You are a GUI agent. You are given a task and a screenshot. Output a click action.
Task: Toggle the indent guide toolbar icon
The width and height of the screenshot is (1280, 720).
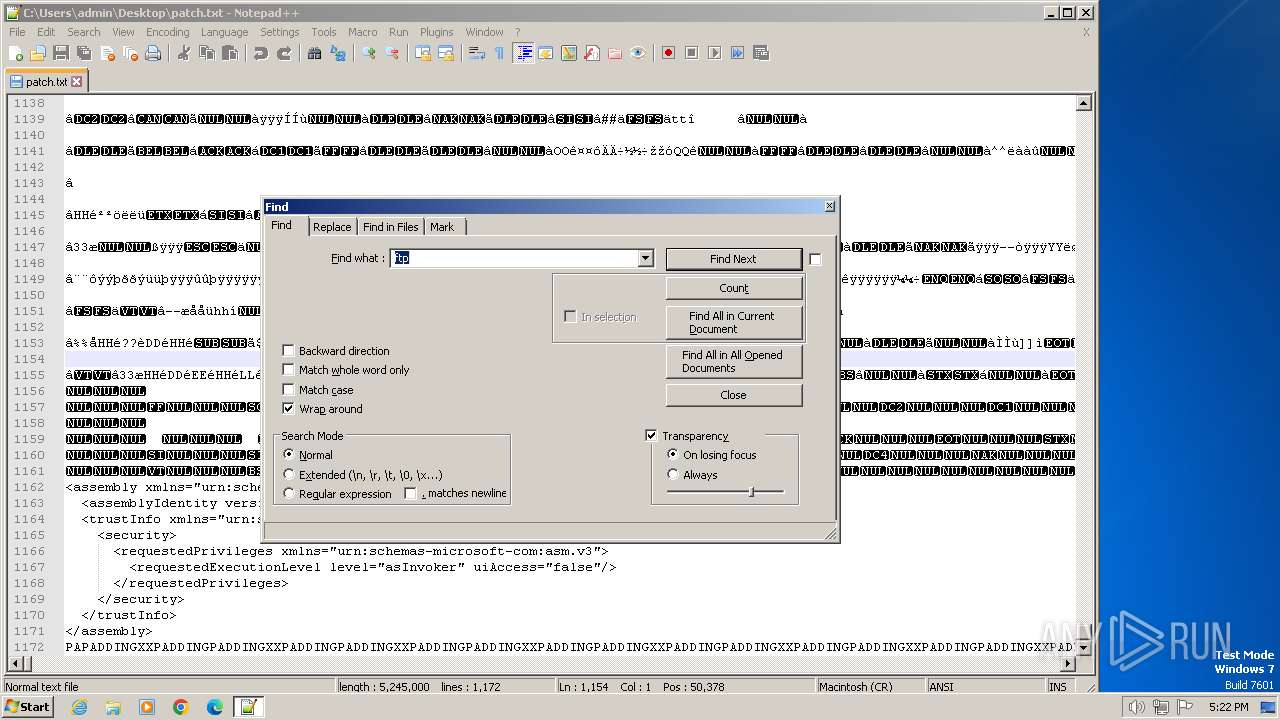[523, 53]
